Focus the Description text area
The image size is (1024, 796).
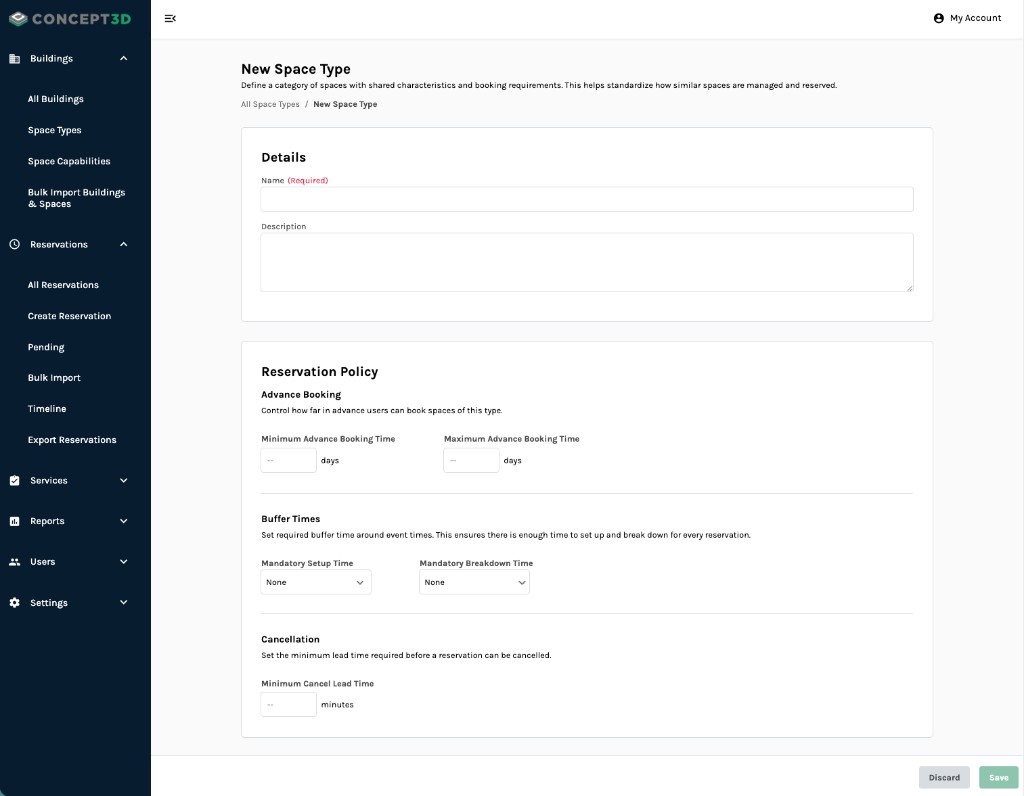[x=586, y=263]
